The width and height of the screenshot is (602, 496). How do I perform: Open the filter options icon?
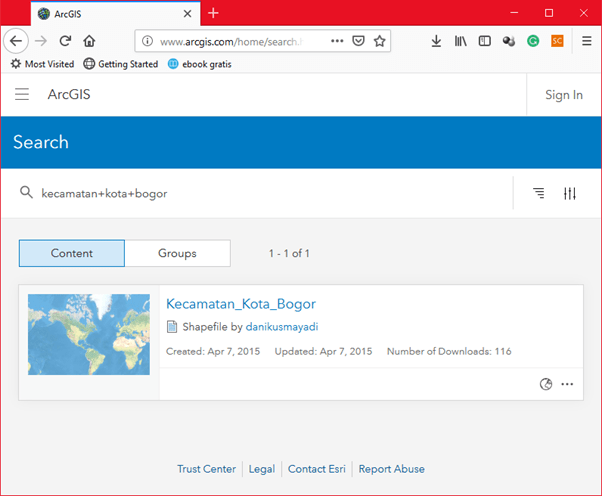tap(570, 193)
